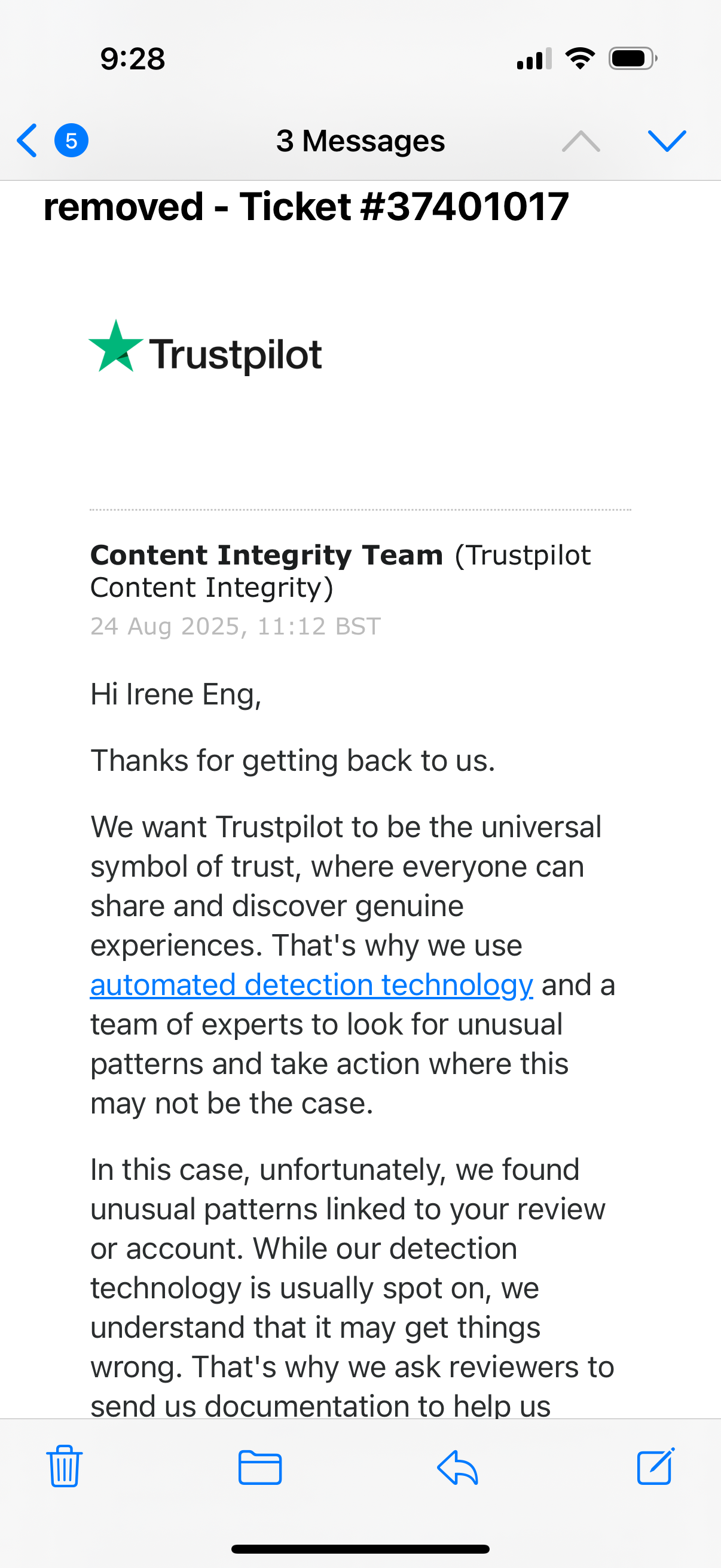
Task: Tap the ticket #37401017 subject line
Action: pos(306,206)
